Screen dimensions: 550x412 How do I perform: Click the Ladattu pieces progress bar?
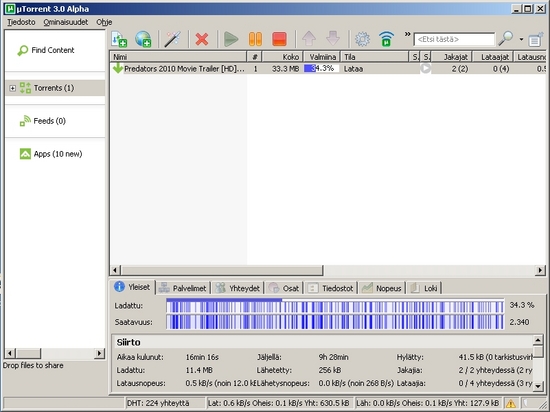[335, 305]
